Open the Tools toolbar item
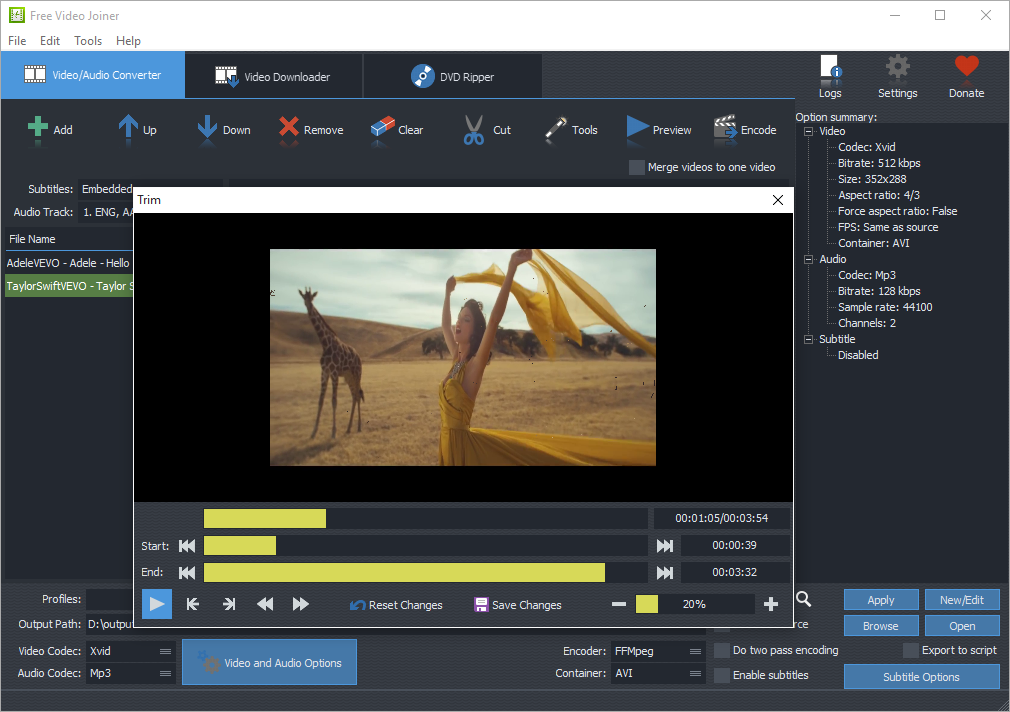The width and height of the screenshot is (1010, 712). click(571, 130)
